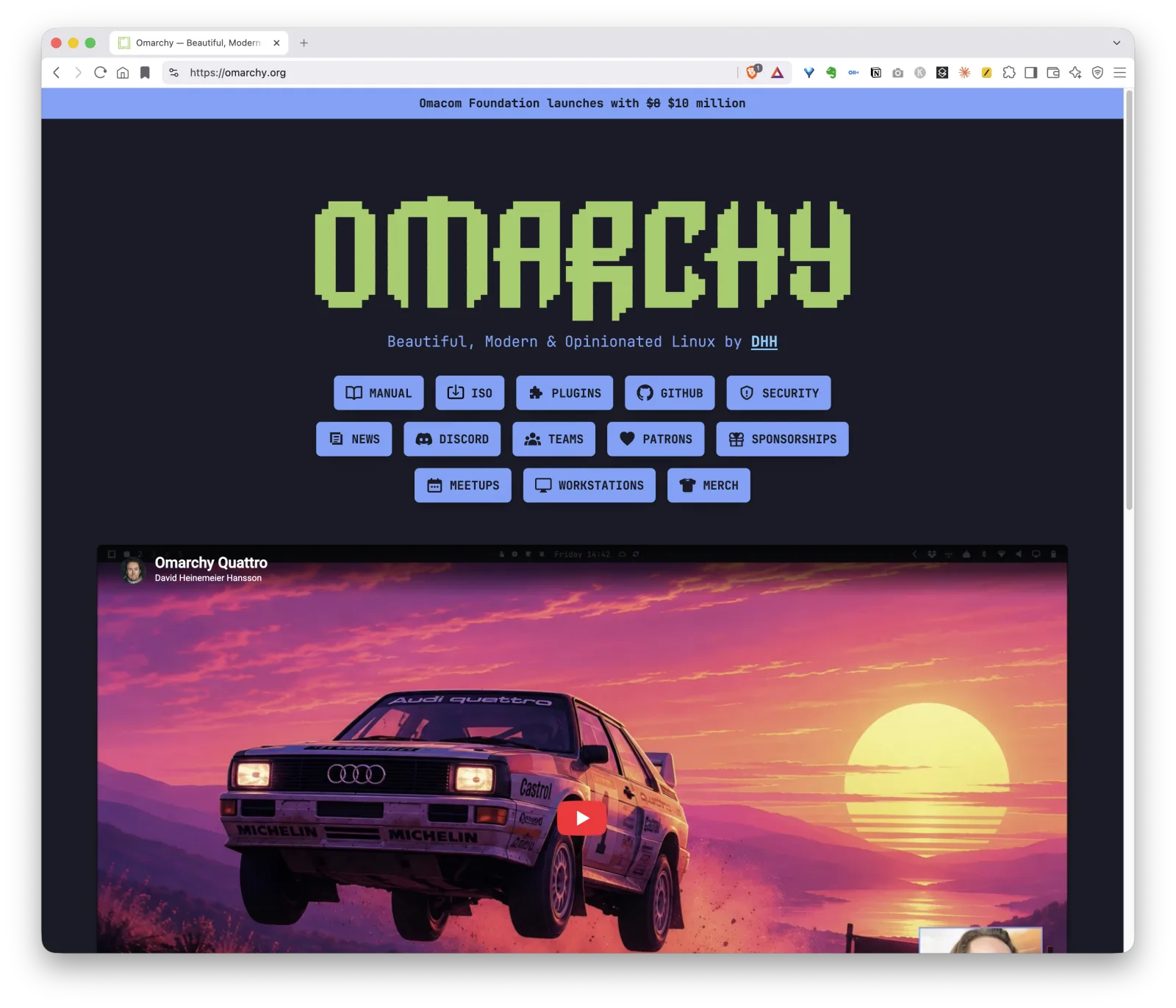1176x1008 pixels.
Task: Click the yellow pencil note extension
Action: click(986, 72)
